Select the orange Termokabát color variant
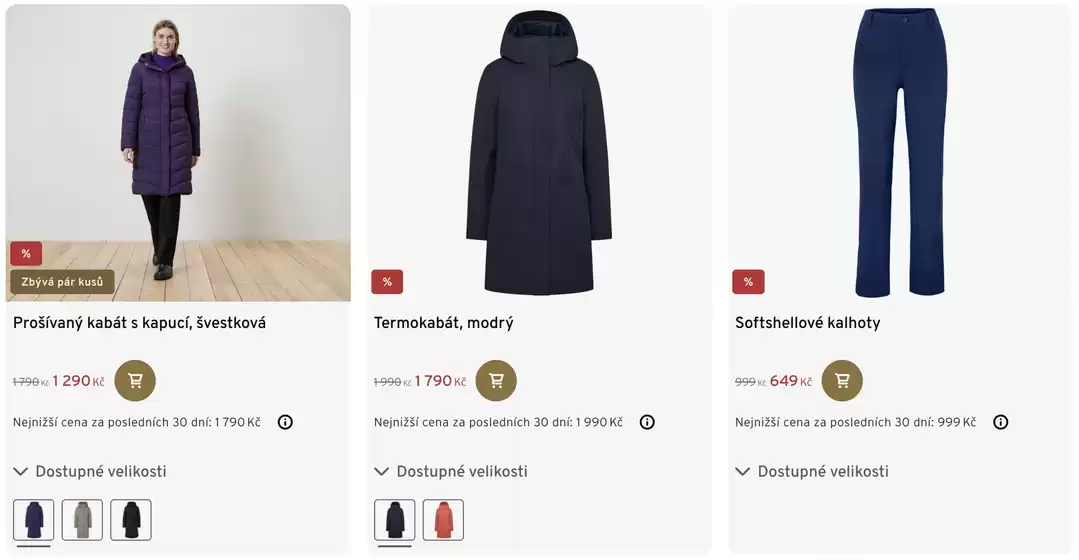Viewport: 1079px width, 560px height. (443, 520)
